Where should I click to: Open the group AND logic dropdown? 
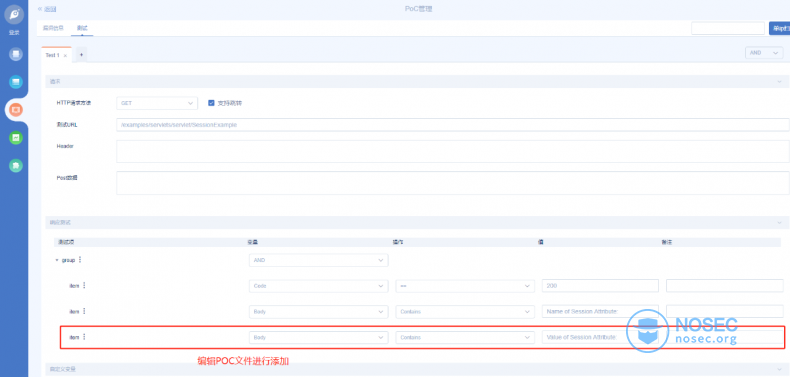[x=318, y=260]
